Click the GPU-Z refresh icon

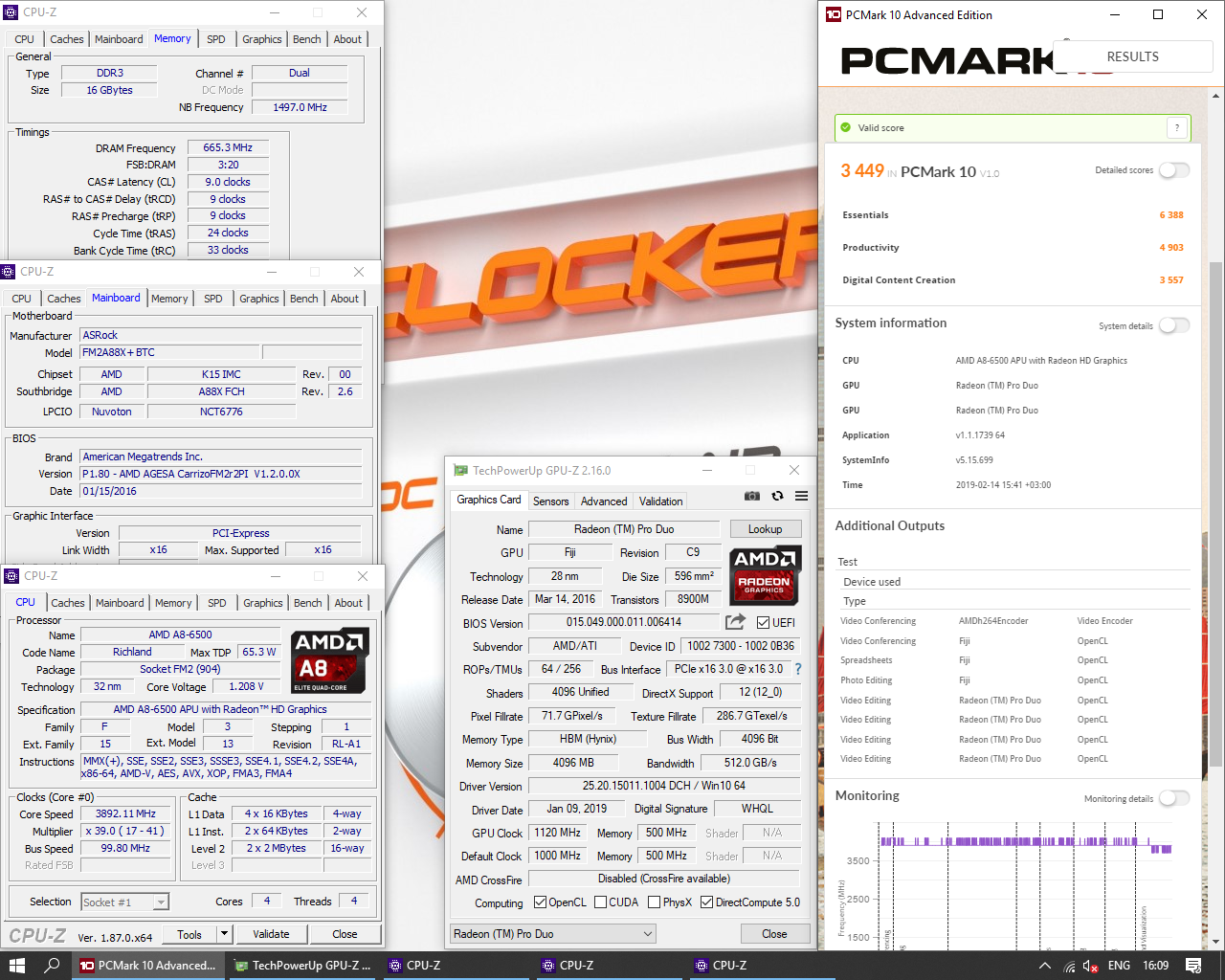coord(777,496)
